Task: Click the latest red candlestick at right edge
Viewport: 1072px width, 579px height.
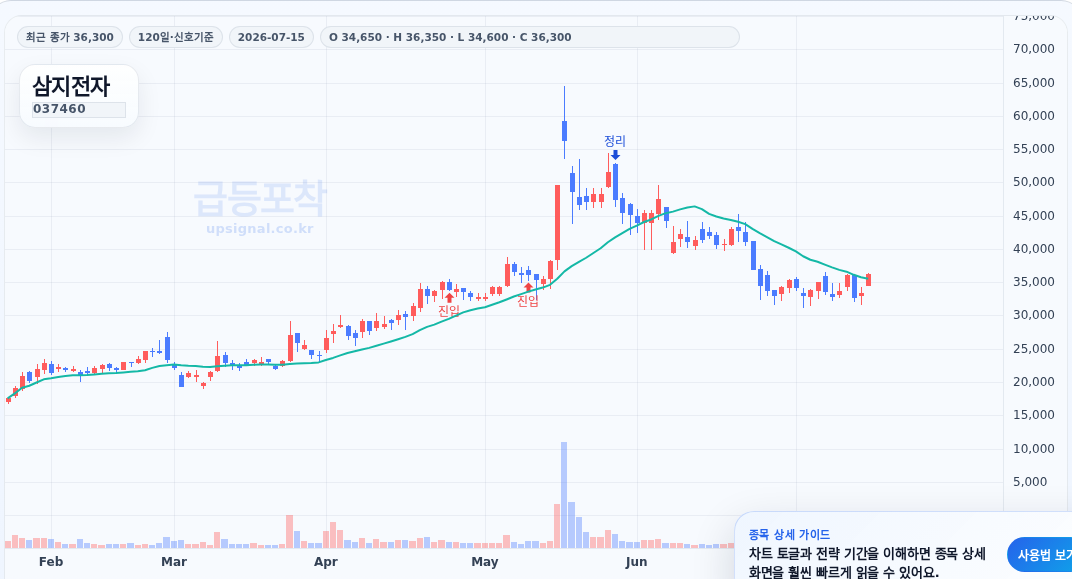Action: [868, 280]
